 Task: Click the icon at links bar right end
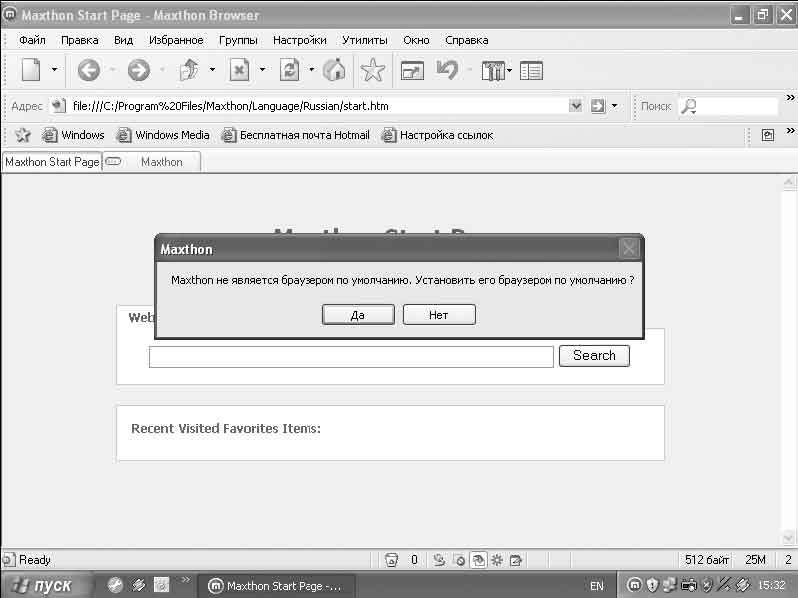coord(767,135)
